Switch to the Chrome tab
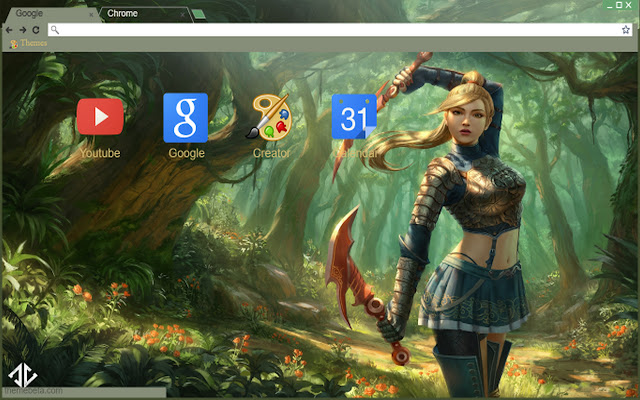 [x=146, y=14]
